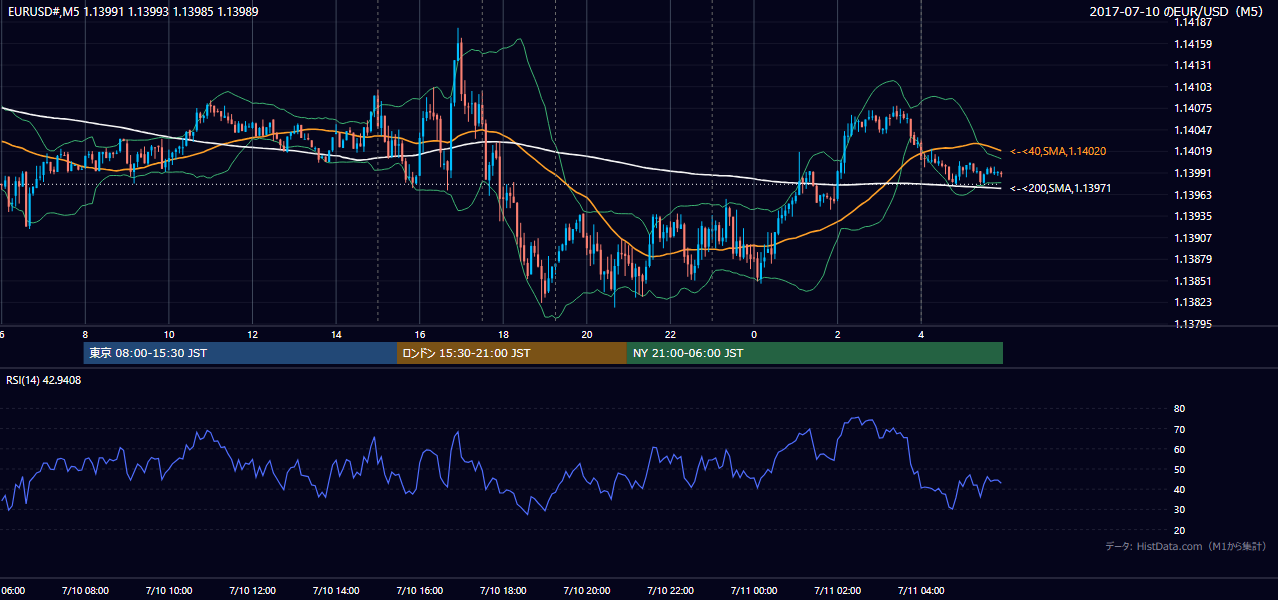
Task: Click price level 1.13963 on the axis
Action: pyautogui.click(x=1192, y=195)
